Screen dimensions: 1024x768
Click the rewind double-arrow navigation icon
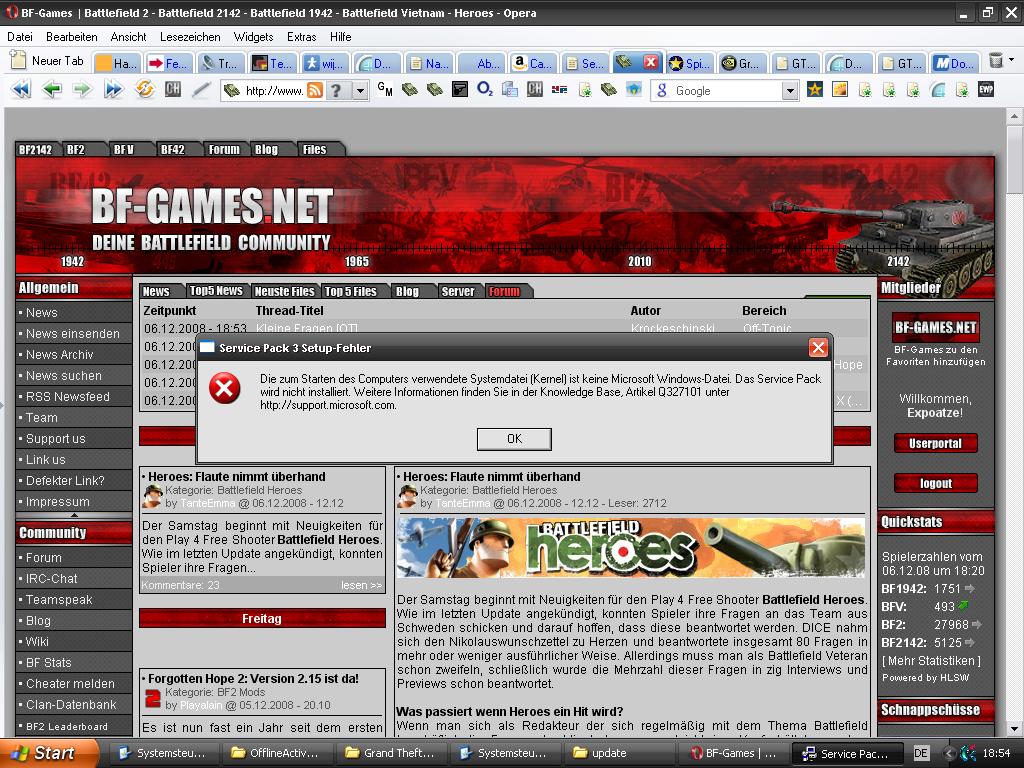(x=21, y=89)
